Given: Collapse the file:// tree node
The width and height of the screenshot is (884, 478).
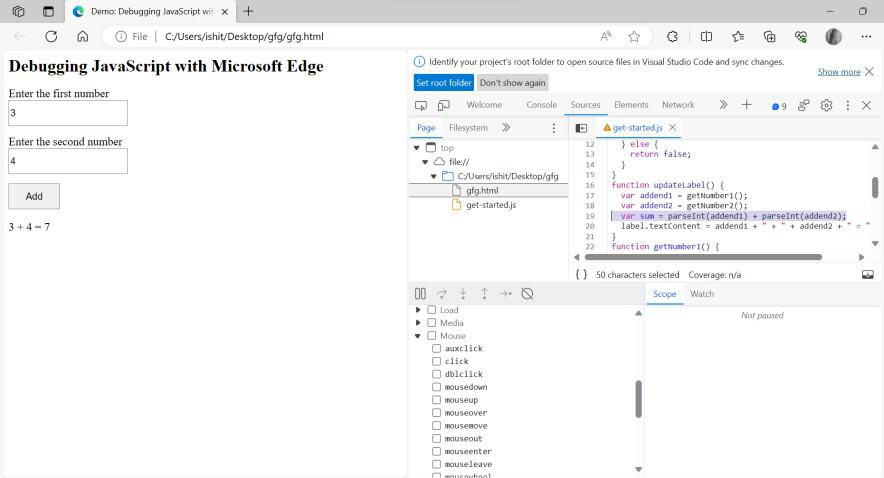Looking at the screenshot, I should click(425, 162).
